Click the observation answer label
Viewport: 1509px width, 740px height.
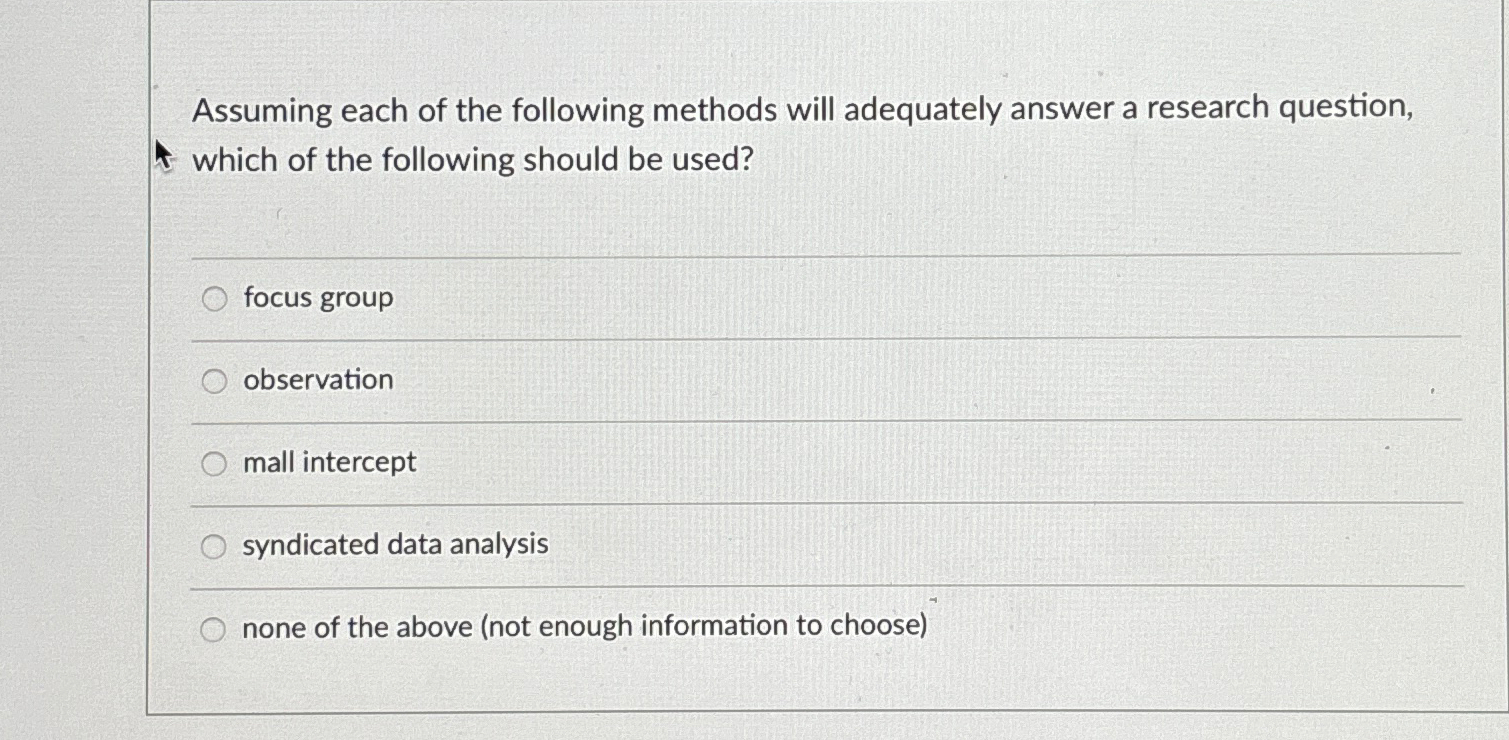pyautogui.click(x=318, y=380)
